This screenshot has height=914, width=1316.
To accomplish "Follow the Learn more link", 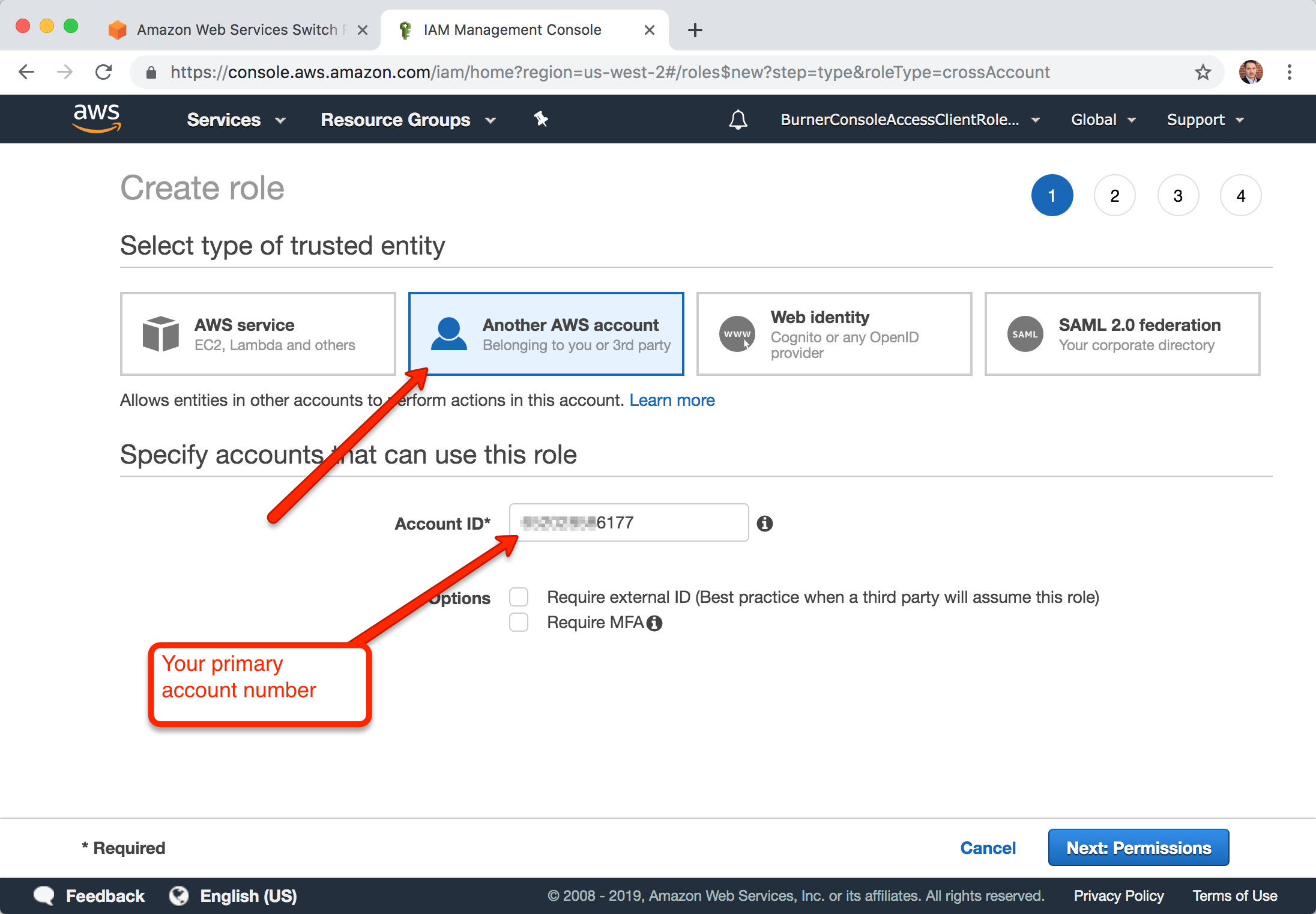I will pos(672,400).
